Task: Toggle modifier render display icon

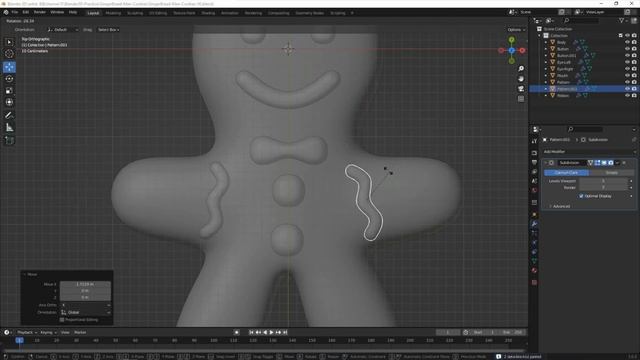Action: tap(611, 163)
